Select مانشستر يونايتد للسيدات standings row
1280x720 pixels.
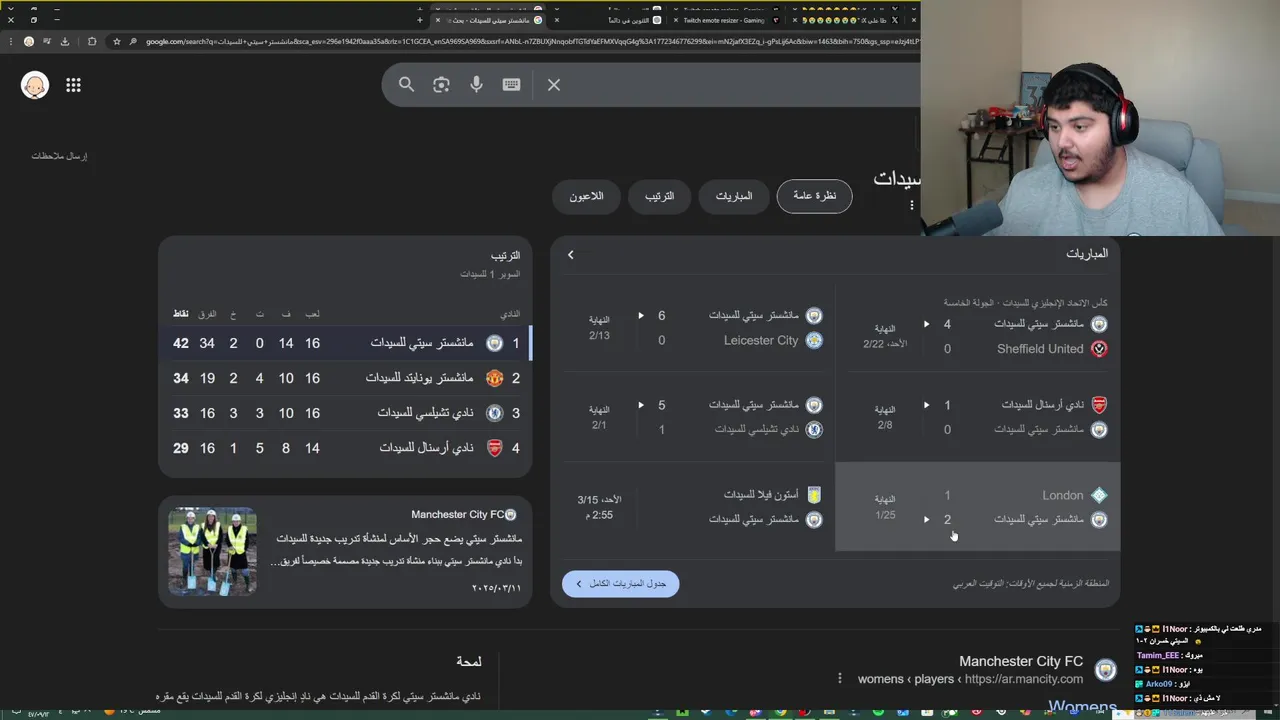click(346, 378)
